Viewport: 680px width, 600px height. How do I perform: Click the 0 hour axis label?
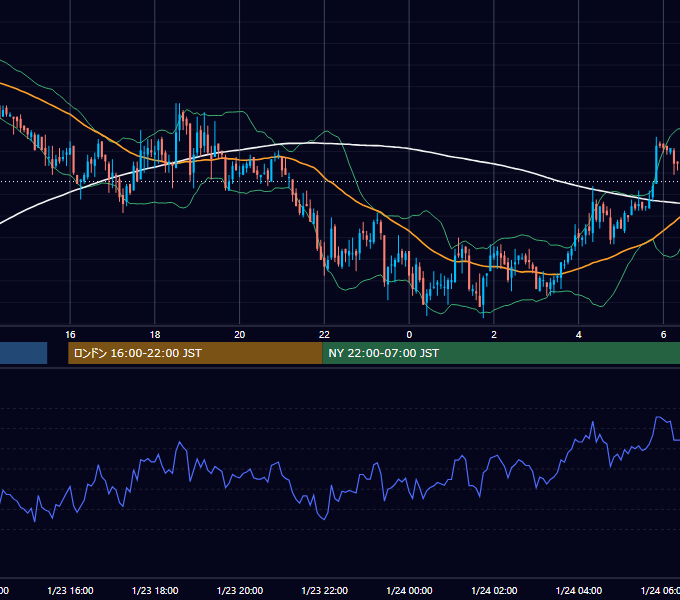[x=409, y=335]
